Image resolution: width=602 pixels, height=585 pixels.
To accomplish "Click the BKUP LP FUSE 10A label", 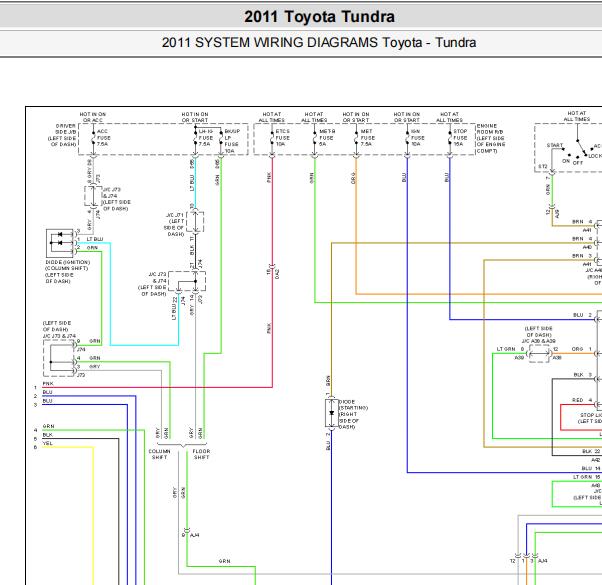I will coord(232,141).
